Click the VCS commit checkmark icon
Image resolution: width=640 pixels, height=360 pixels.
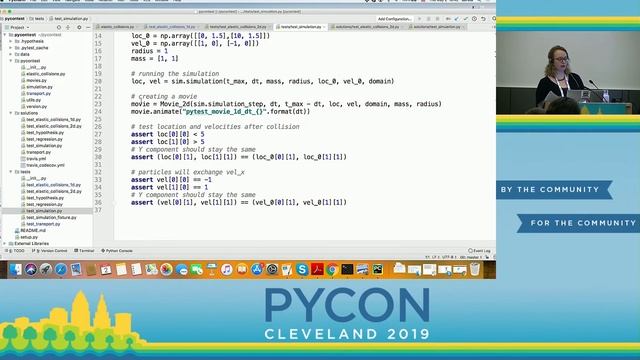[x=465, y=19]
